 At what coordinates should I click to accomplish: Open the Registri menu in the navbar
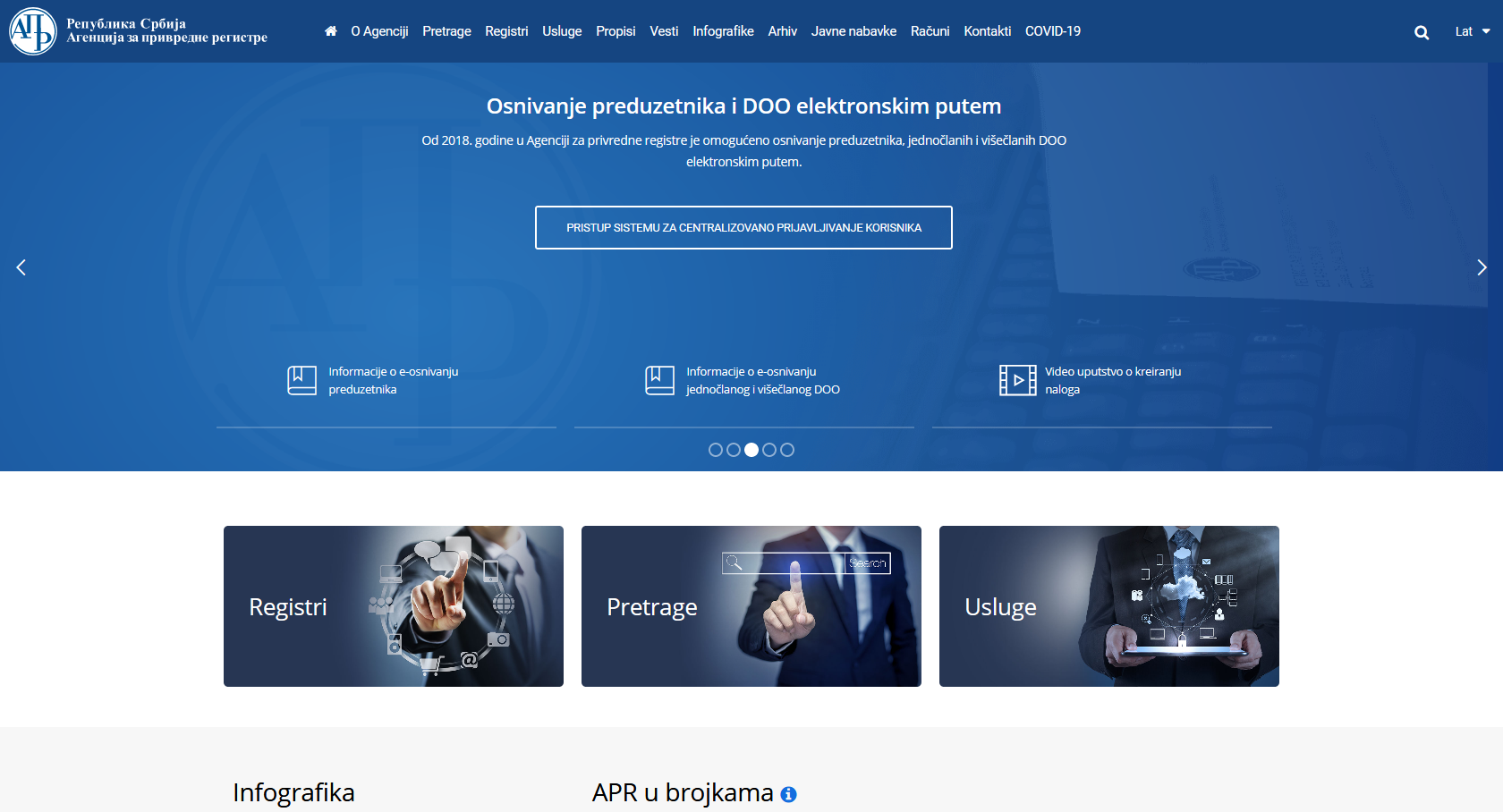506,31
